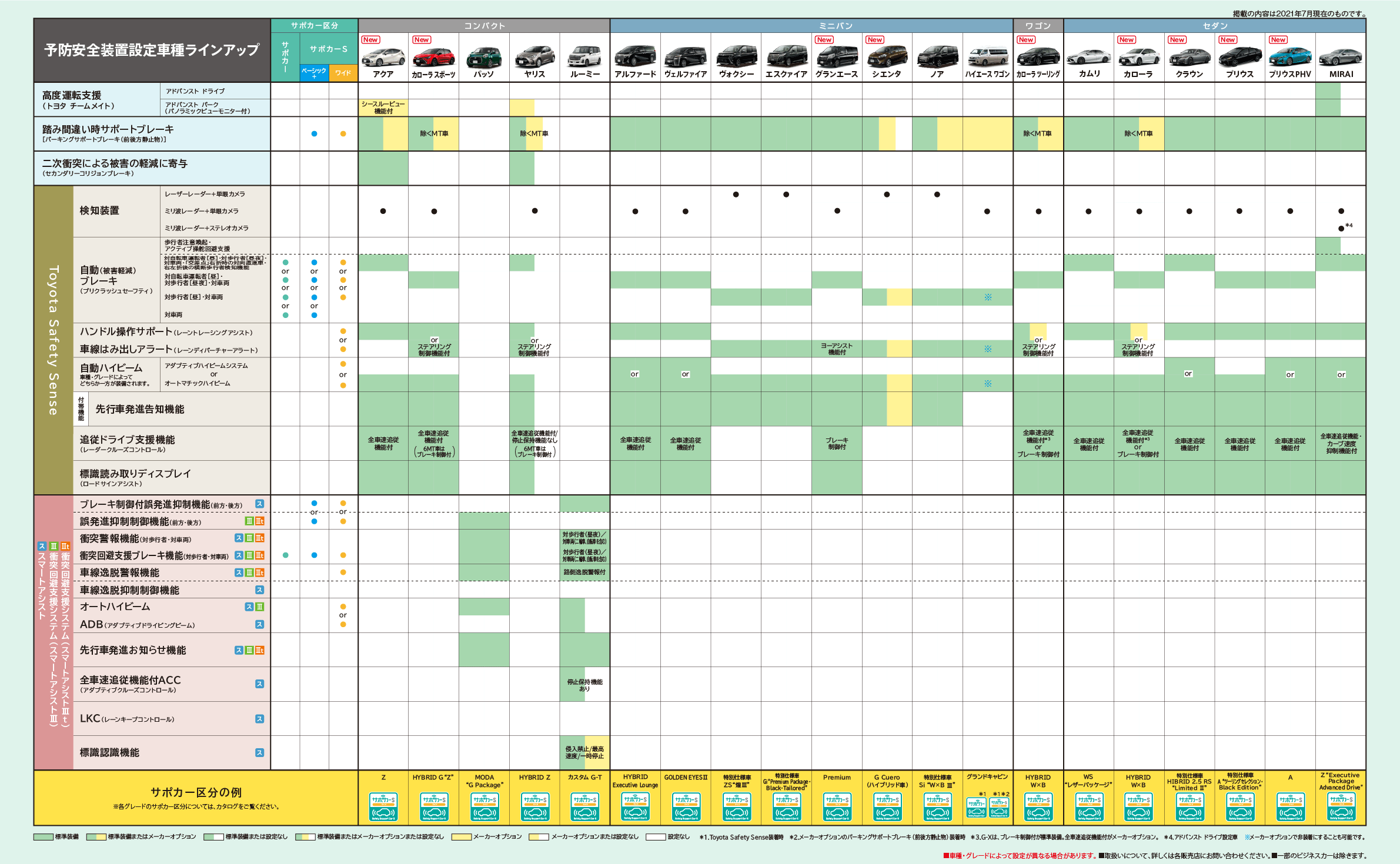This screenshot has height=864, width=1400.
Task: Click the New badge above カローラツーリング
Action: click(x=1027, y=40)
